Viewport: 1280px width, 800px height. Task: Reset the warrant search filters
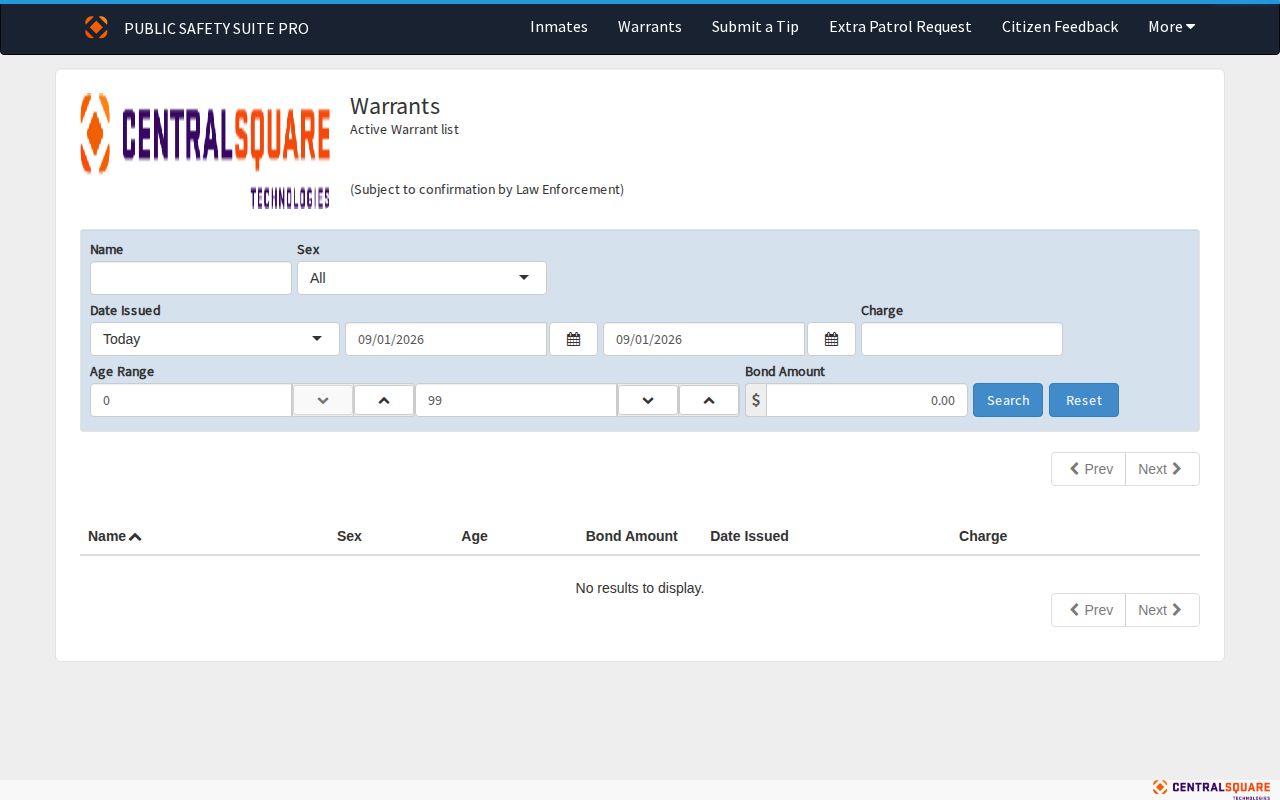pyautogui.click(x=1084, y=400)
